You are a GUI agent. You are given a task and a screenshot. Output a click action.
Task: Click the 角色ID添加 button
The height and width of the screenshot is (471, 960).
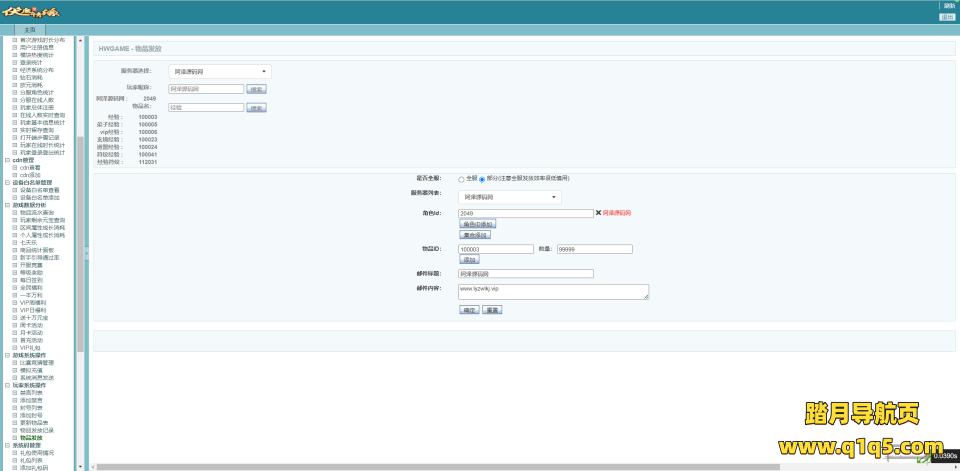click(478, 225)
